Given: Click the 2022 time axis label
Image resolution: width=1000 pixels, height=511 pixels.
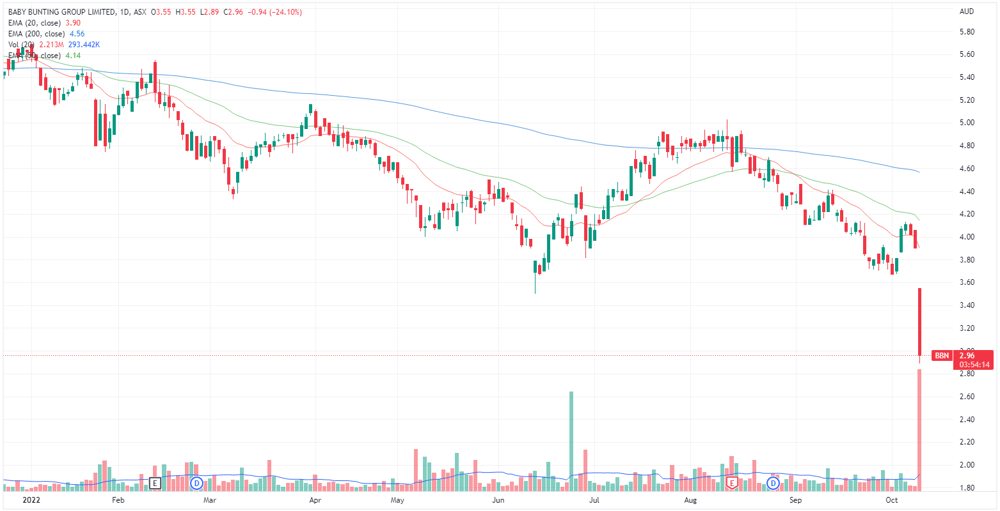Looking at the screenshot, I should [x=30, y=502].
